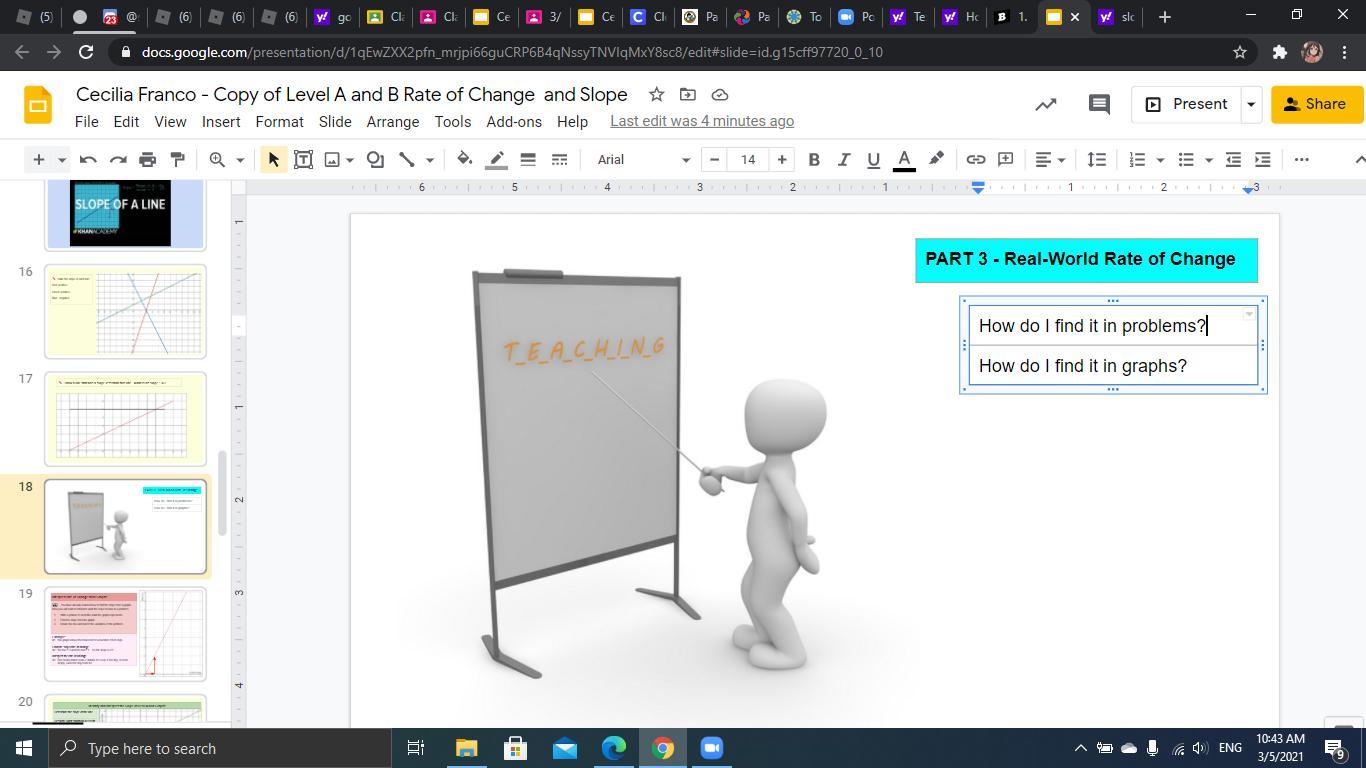
Task: Click the yellow Share button
Action: (1317, 104)
